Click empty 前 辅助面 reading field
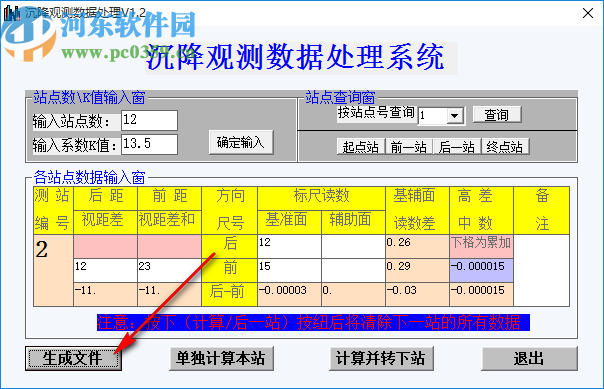Image resolution: width=604 pixels, height=389 pixels. click(x=353, y=270)
